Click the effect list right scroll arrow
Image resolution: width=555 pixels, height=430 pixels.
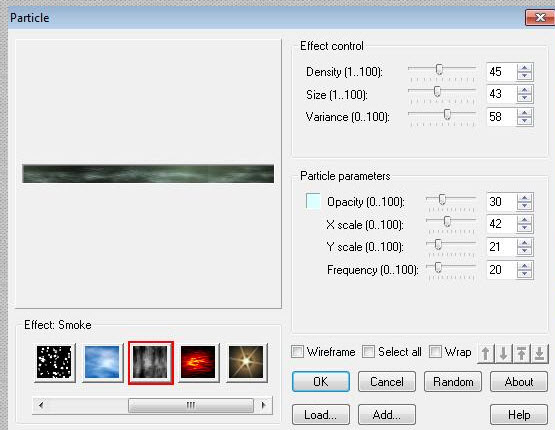tap(263, 405)
